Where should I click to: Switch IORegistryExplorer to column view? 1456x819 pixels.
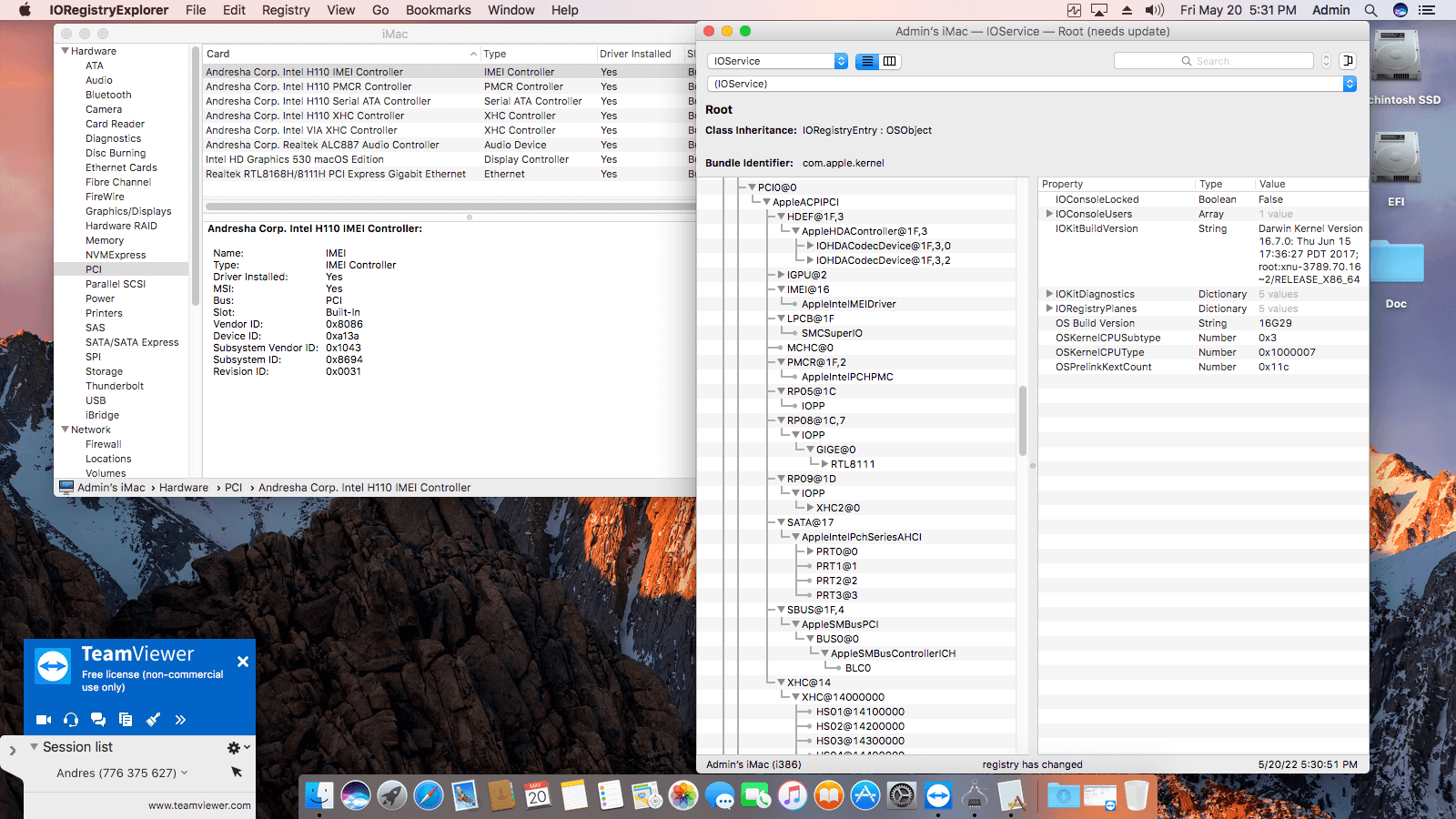pos(890,61)
